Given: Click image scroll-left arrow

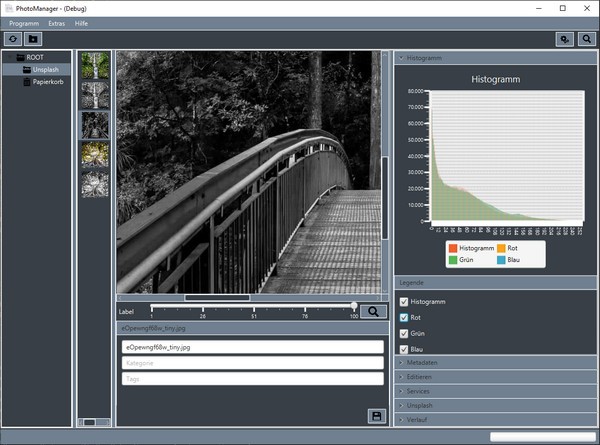Looking at the screenshot, I should point(120,297).
